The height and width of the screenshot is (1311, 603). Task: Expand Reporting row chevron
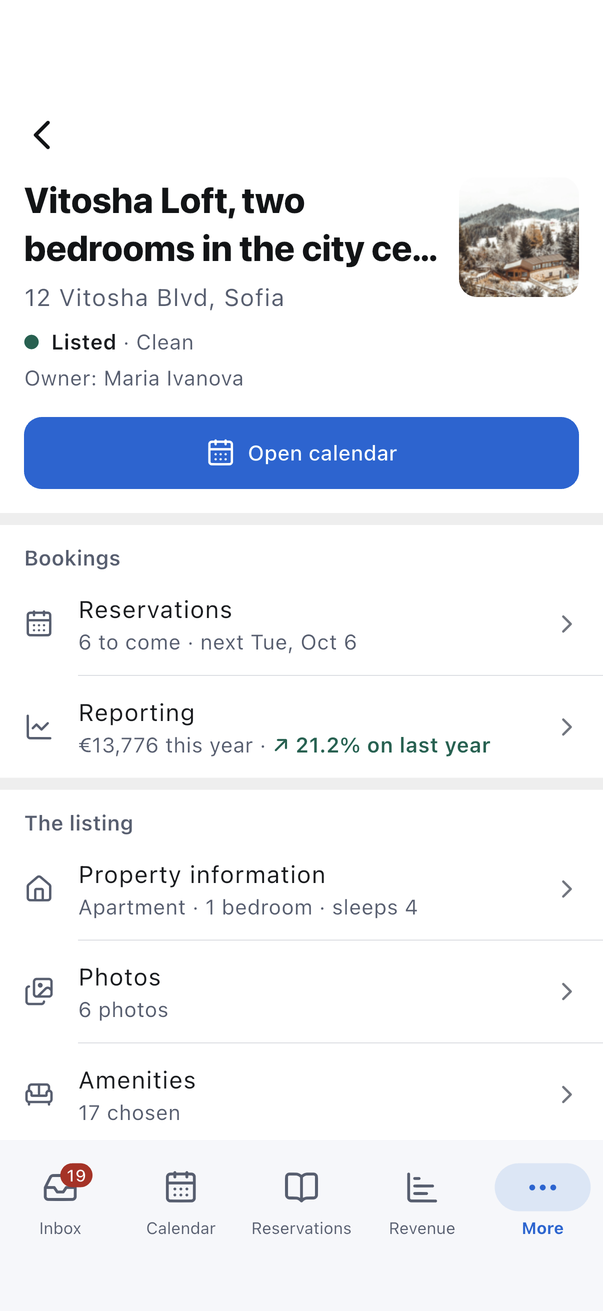tap(567, 727)
